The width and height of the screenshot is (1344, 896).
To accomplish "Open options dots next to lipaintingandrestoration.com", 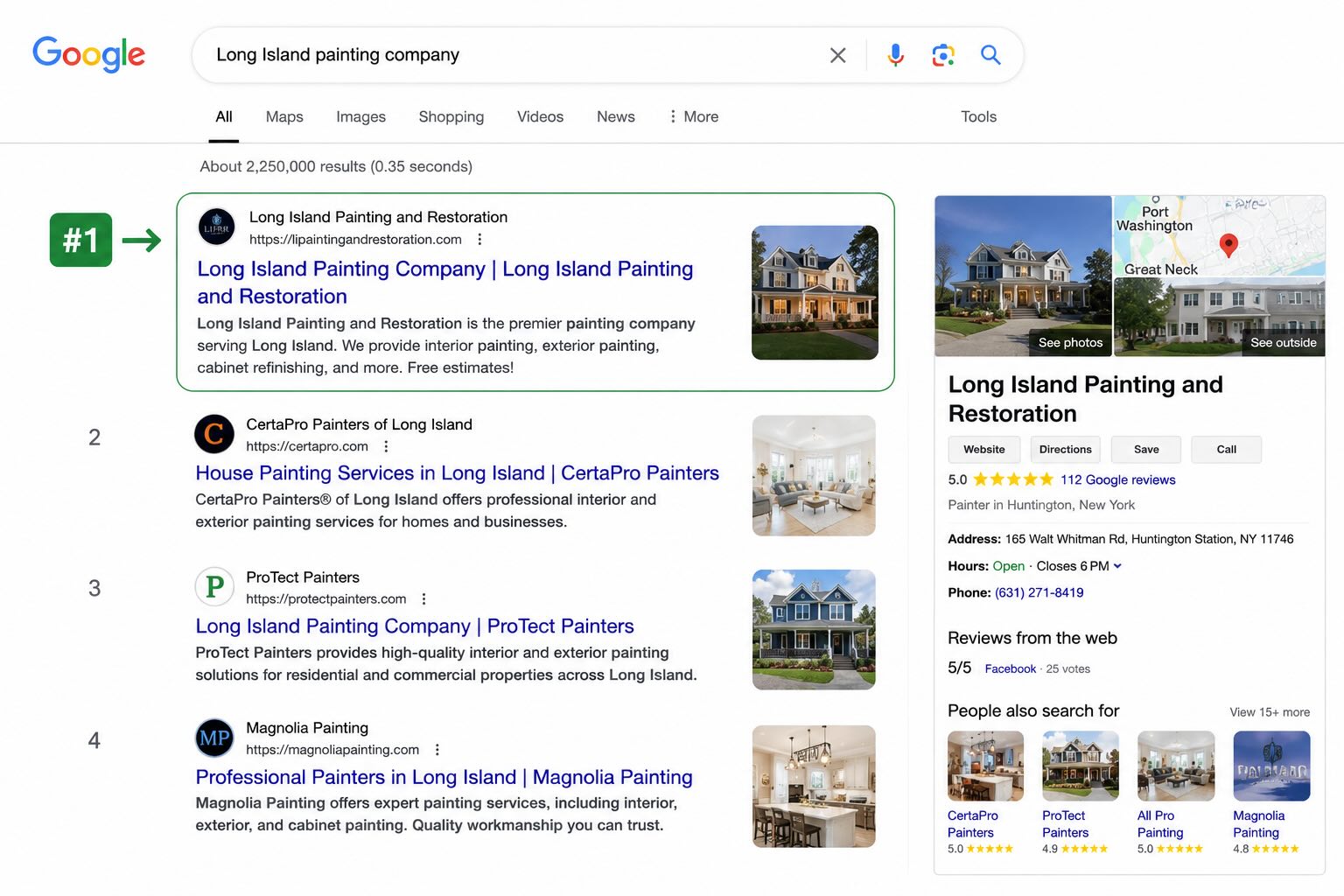I will (479, 240).
